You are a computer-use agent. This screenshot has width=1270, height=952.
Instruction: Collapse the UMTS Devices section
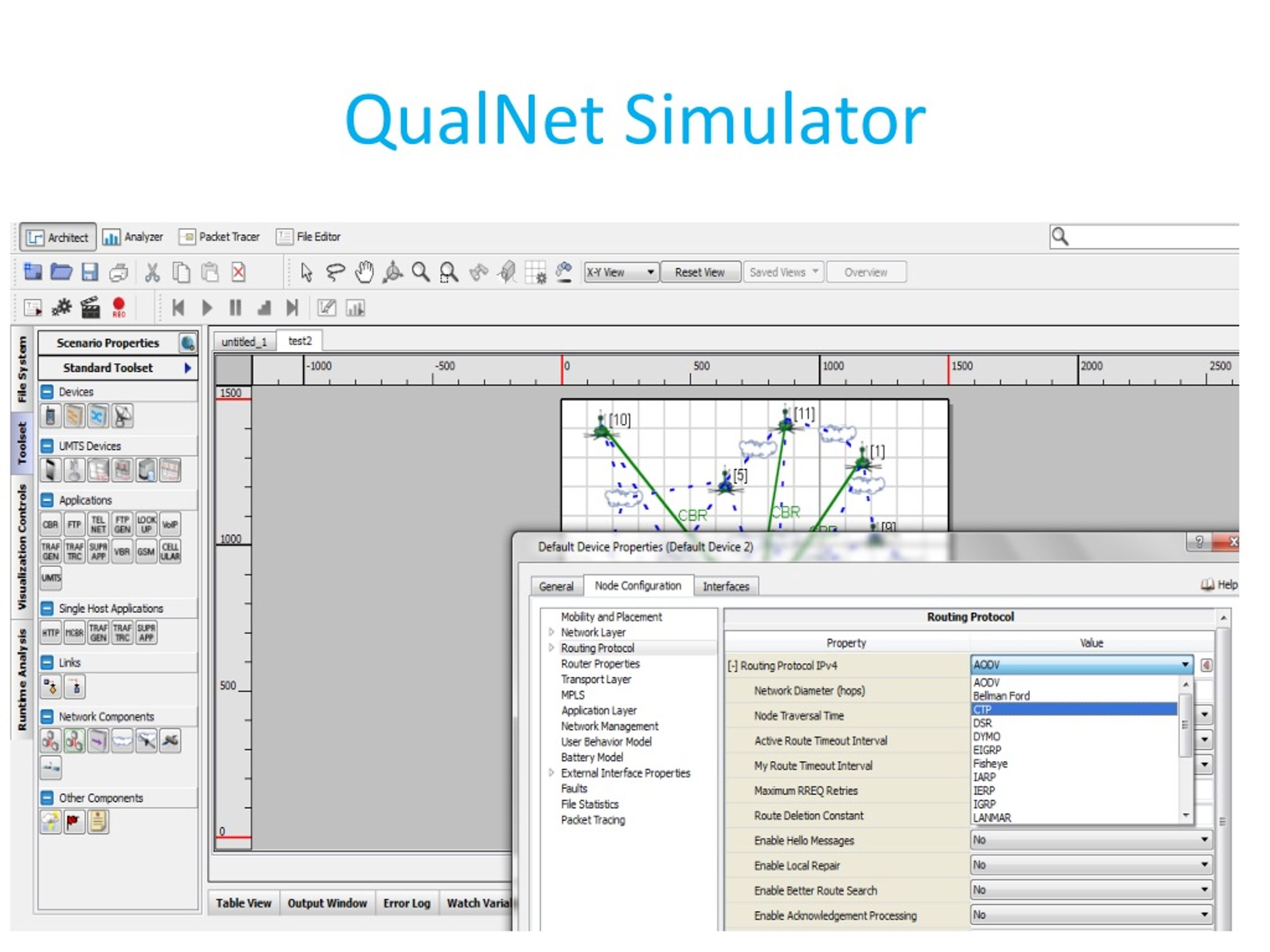pyautogui.click(x=47, y=446)
